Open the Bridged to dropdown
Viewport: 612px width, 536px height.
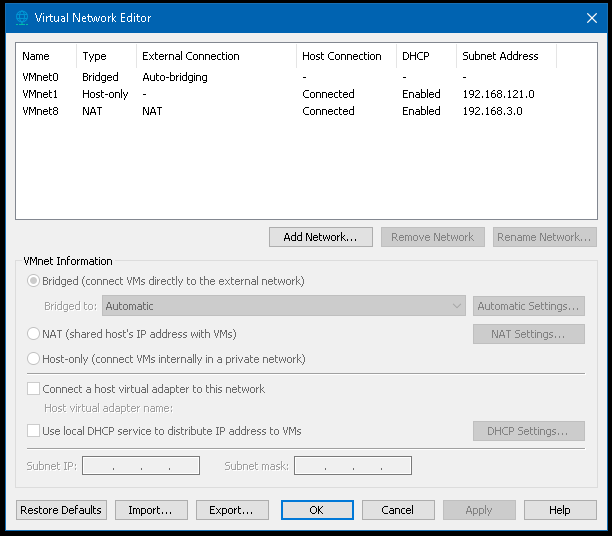point(284,306)
